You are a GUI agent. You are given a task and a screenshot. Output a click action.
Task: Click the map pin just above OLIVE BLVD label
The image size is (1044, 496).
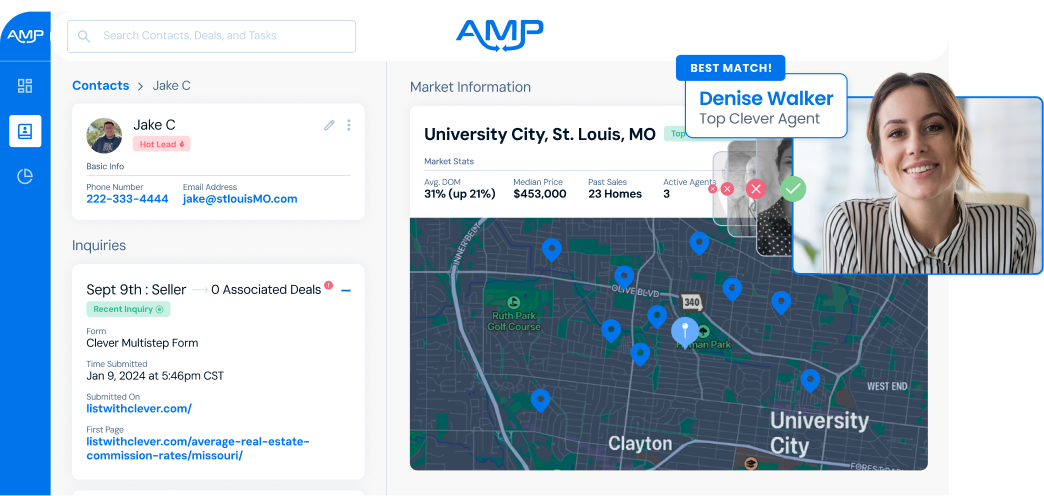624,276
